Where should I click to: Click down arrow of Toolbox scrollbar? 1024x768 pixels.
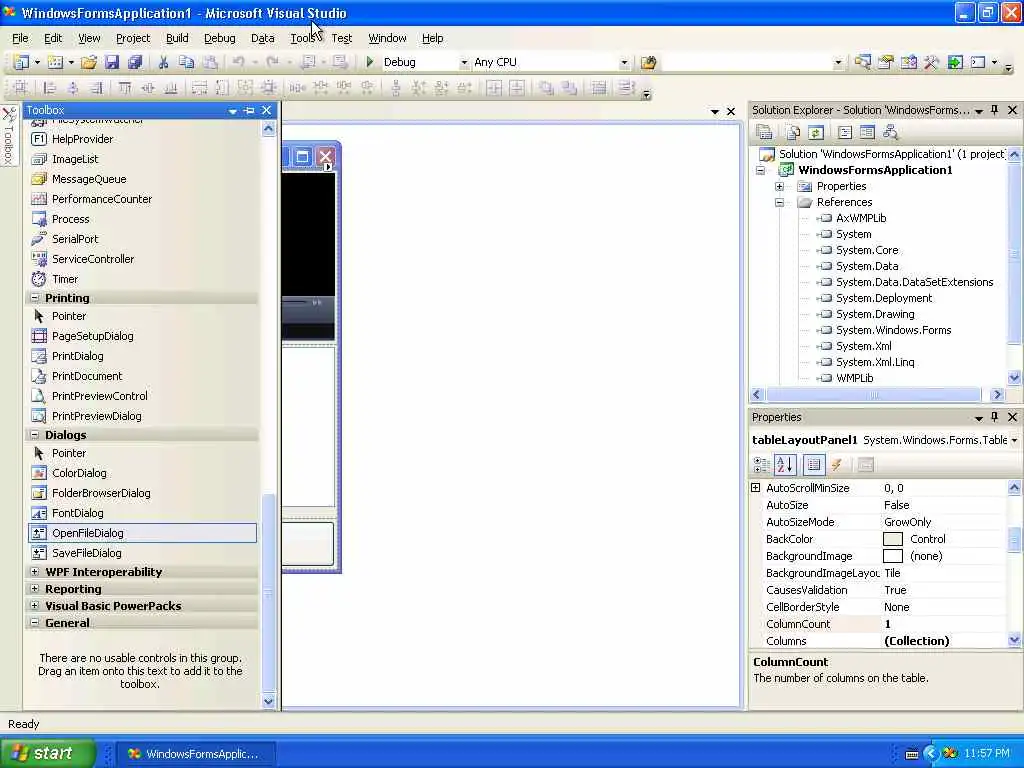(268, 701)
